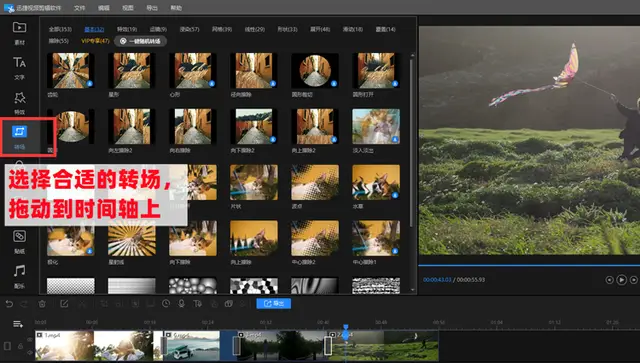Click the microphone voice-over icon

coord(181,304)
